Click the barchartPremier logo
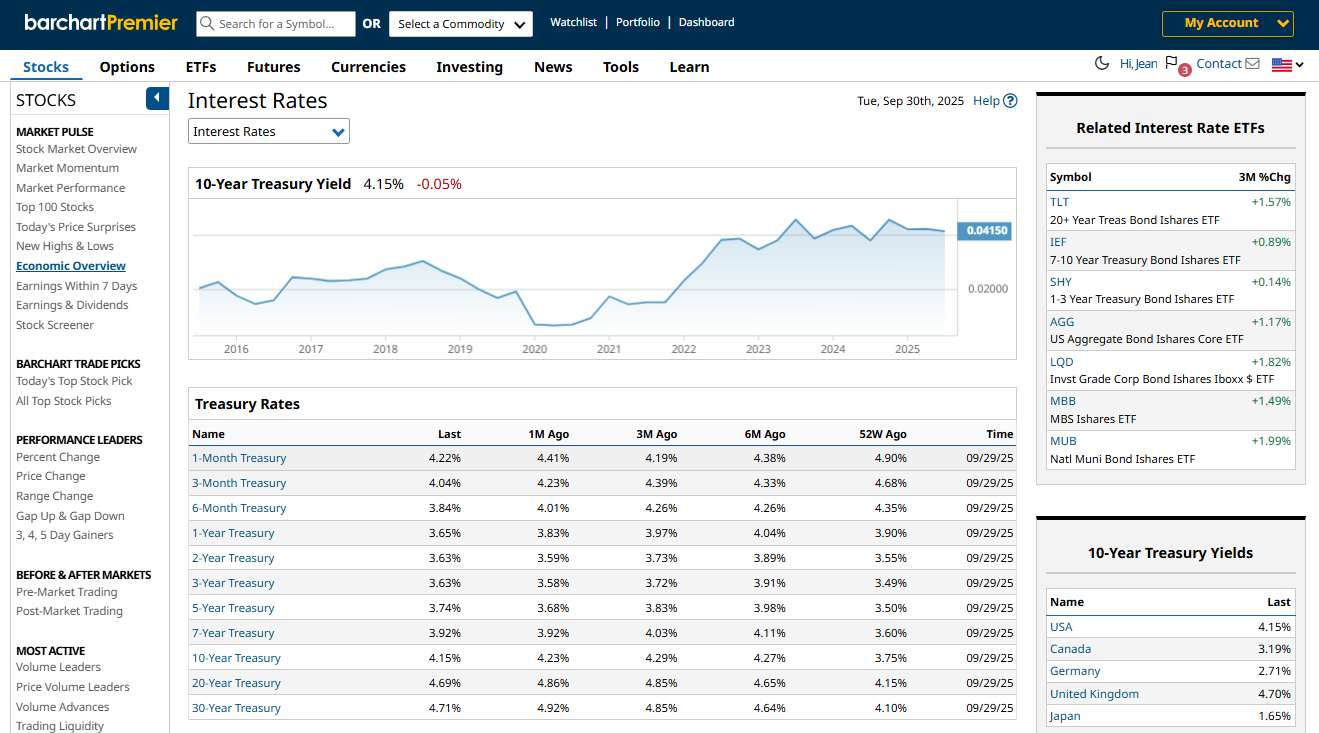This screenshot has height=733, width=1319. [100, 21]
